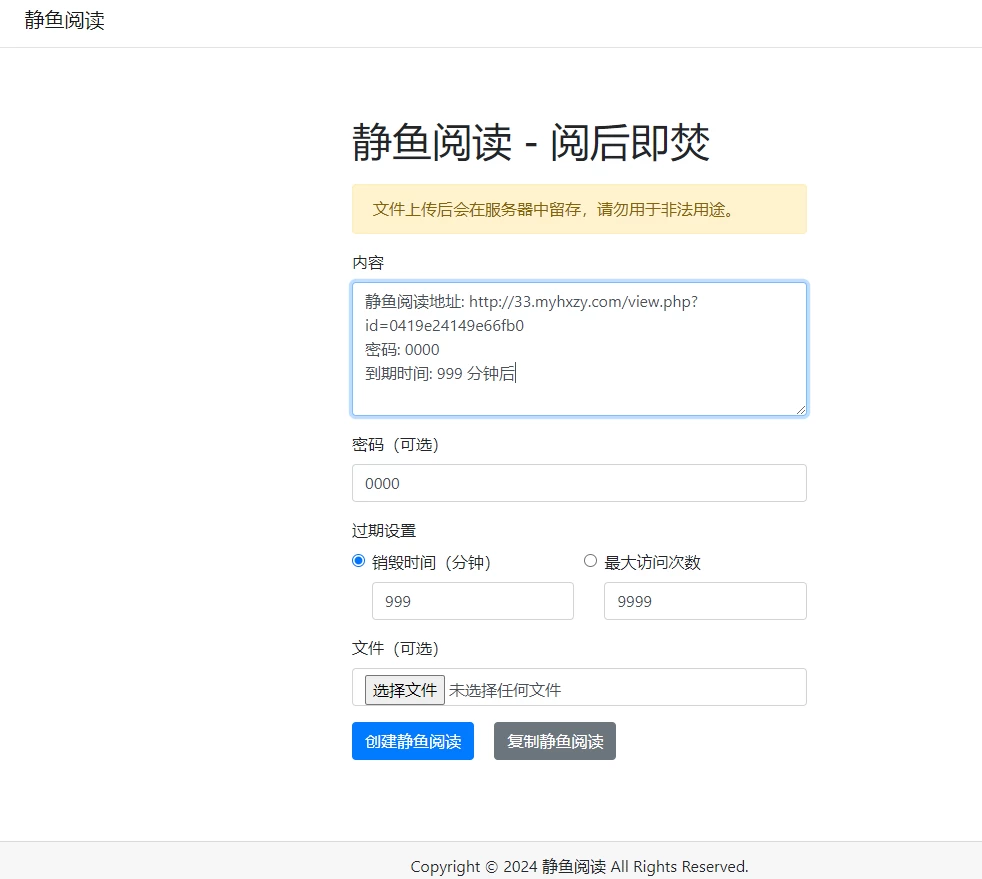Click the footer copyright text
Viewport: 982px width, 879px height.
tap(579, 866)
